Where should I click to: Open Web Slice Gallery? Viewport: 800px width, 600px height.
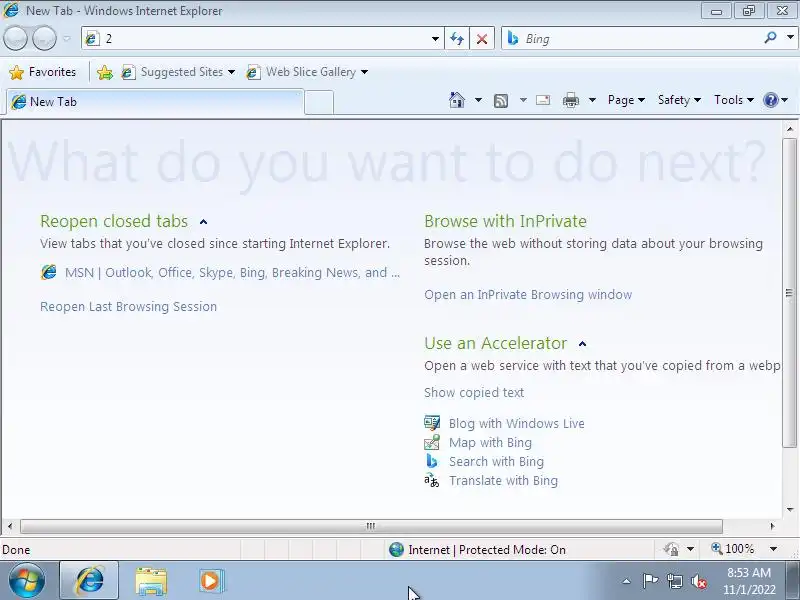307,72
